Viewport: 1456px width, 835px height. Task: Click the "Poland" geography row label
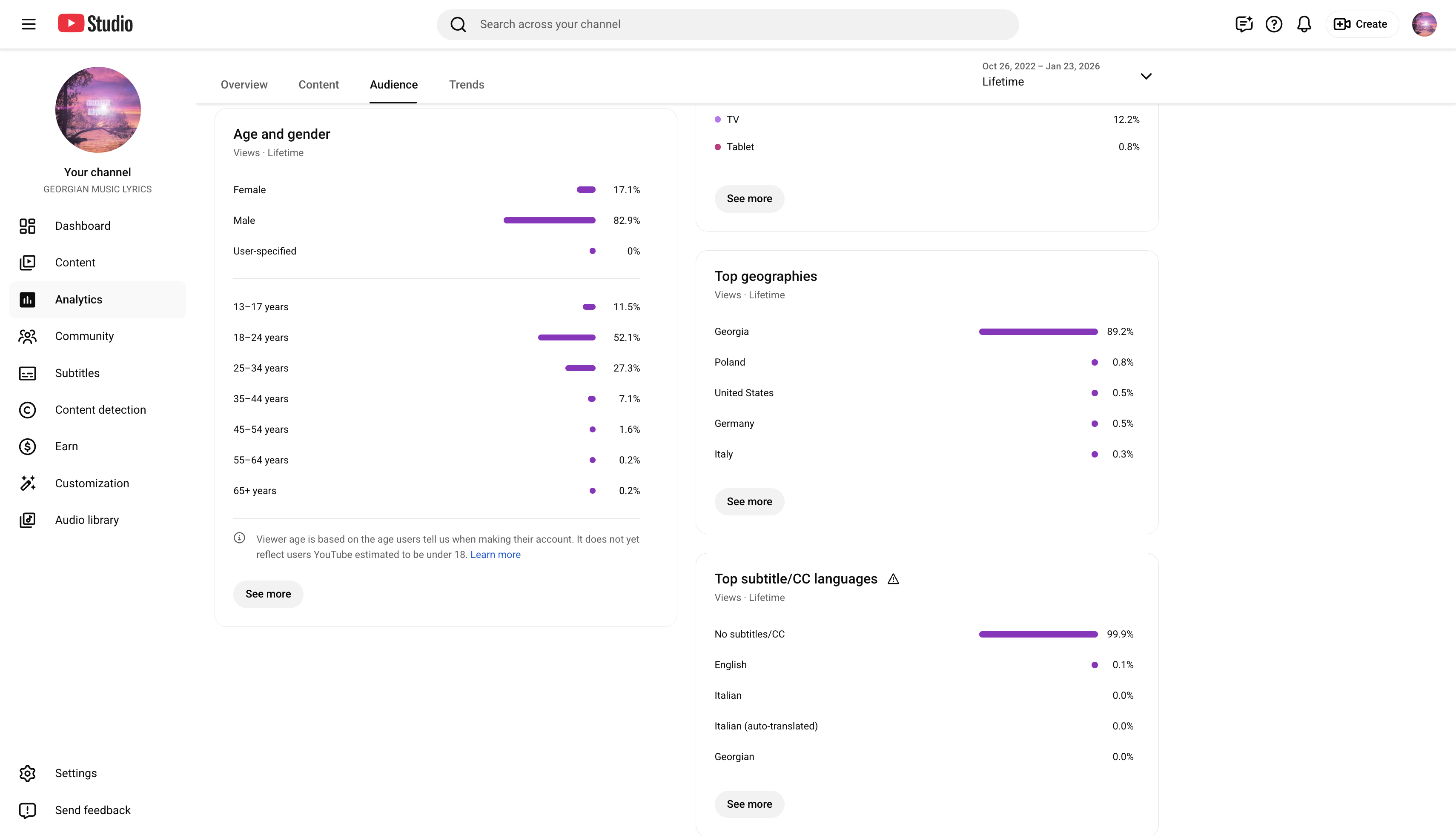(x=730, y=363)
